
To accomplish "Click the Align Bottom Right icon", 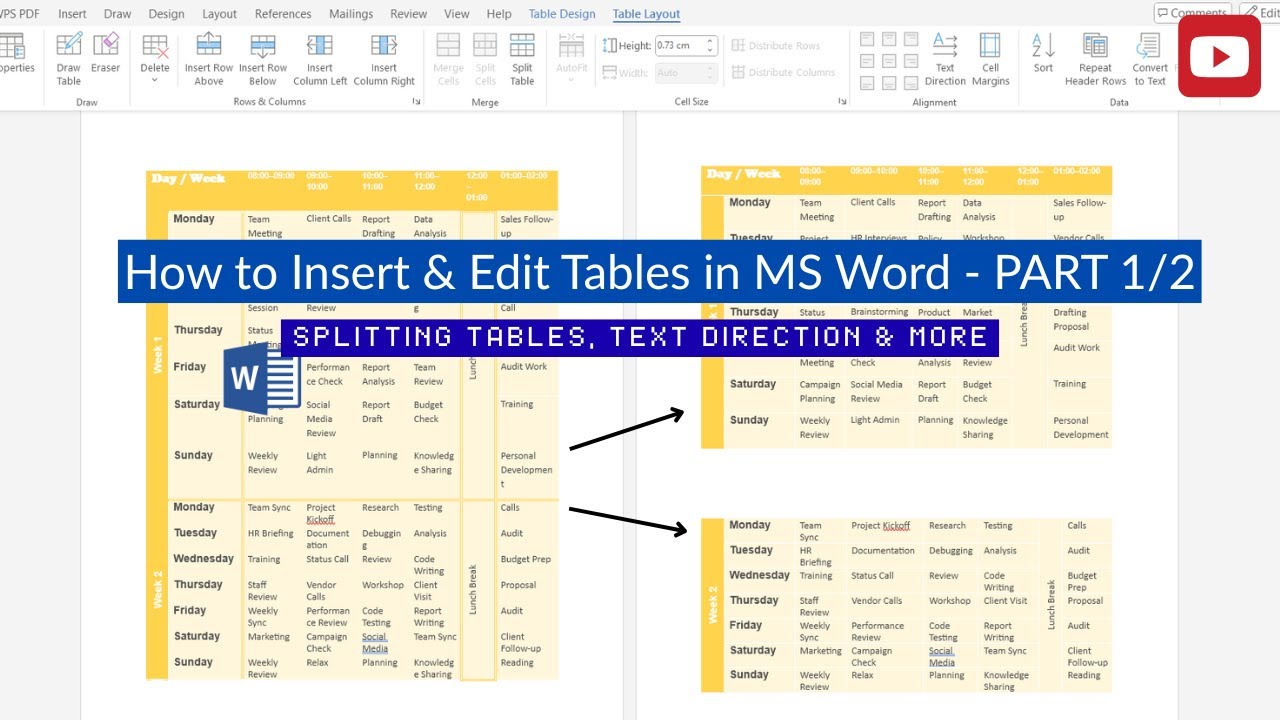I will 911,83.
